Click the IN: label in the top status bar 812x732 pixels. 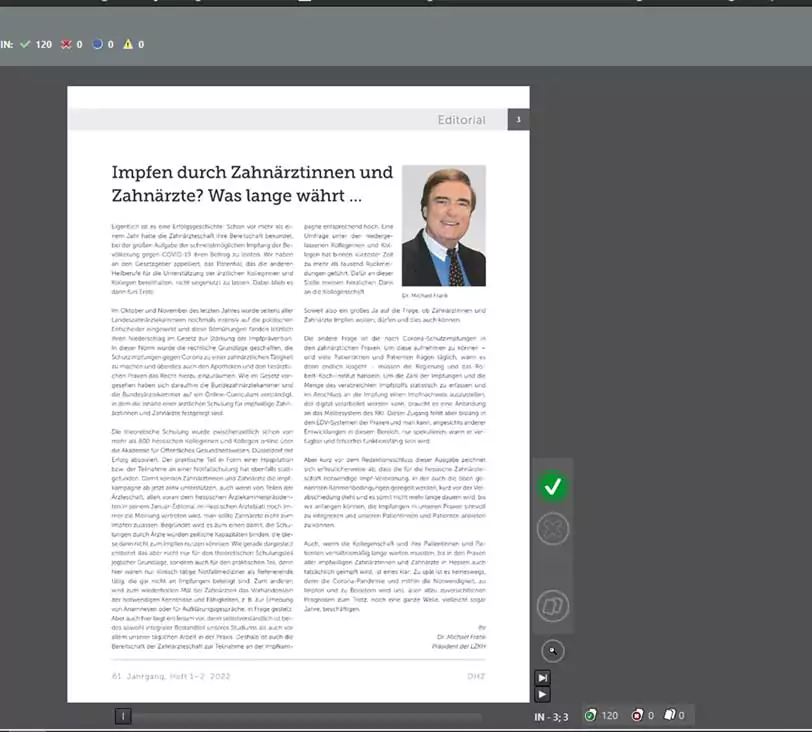[7, 45]
